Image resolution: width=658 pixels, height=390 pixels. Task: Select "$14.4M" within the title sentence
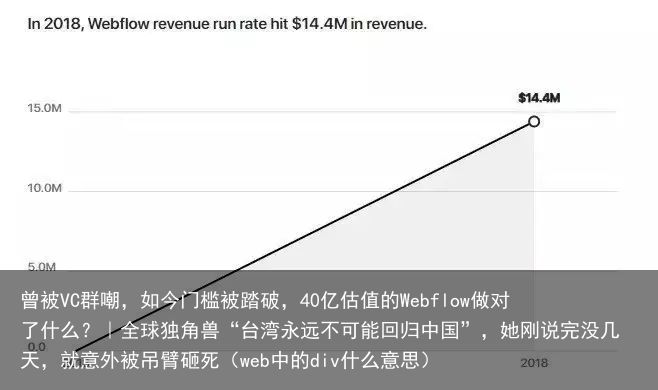click(x=320, y=24)
